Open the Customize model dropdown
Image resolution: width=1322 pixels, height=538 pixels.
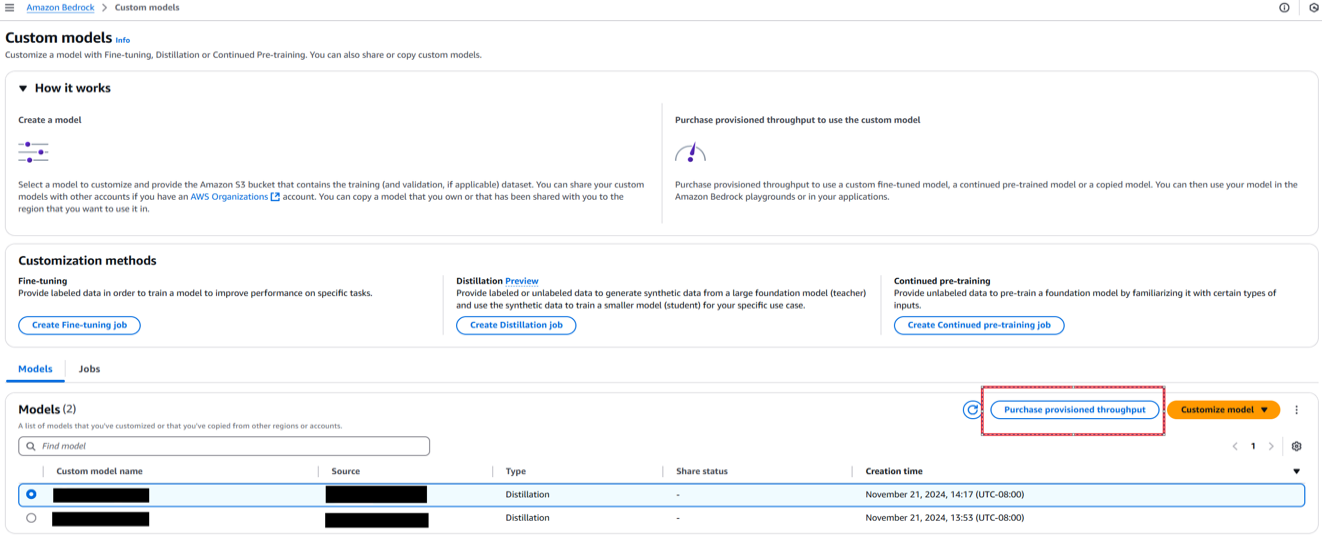(x=1223, y=410)
